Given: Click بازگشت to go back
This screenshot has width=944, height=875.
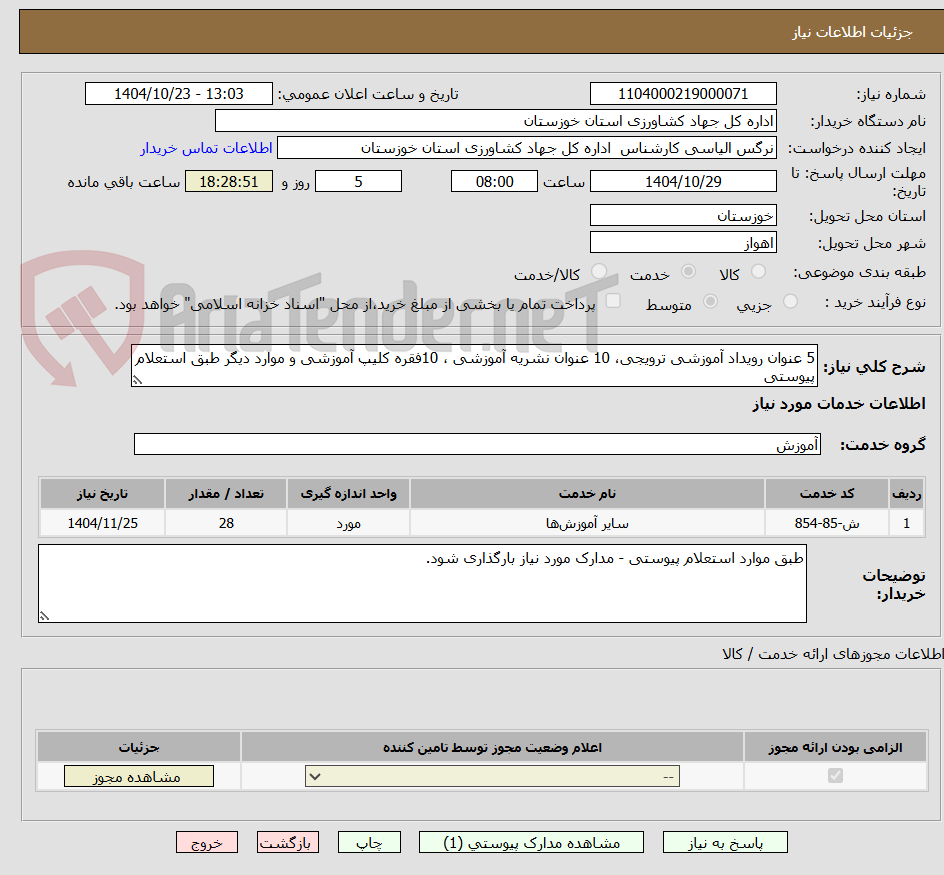Looking at the screenshot, I should [x=287, y=842].
